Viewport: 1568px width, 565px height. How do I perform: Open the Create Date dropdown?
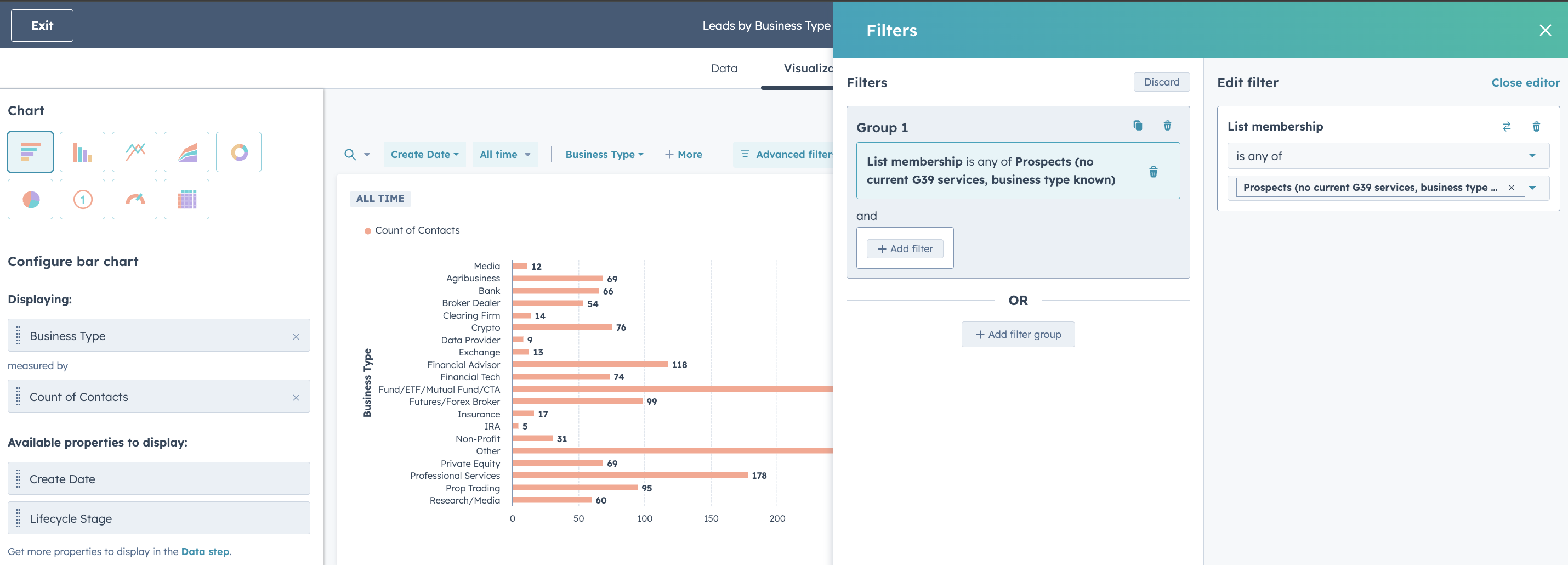point(424,155)
